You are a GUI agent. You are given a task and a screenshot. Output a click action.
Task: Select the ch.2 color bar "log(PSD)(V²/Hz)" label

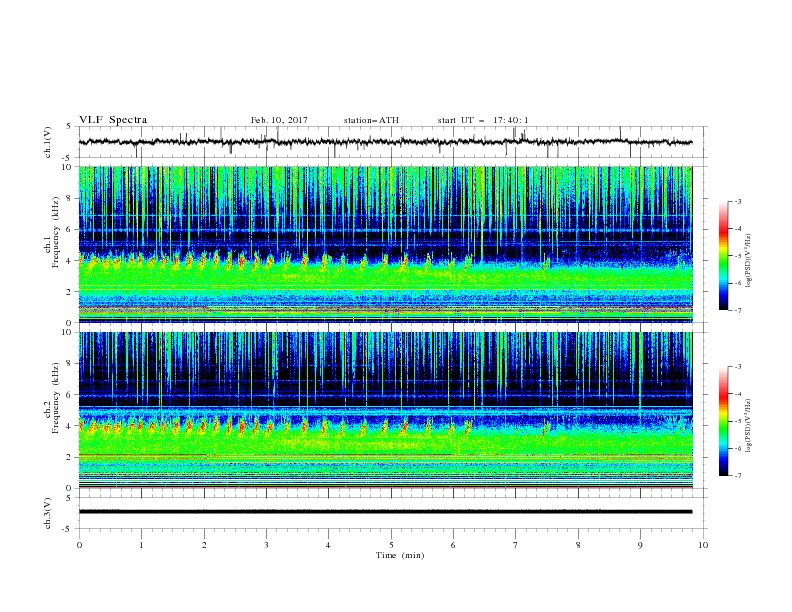tap(748, 426)
